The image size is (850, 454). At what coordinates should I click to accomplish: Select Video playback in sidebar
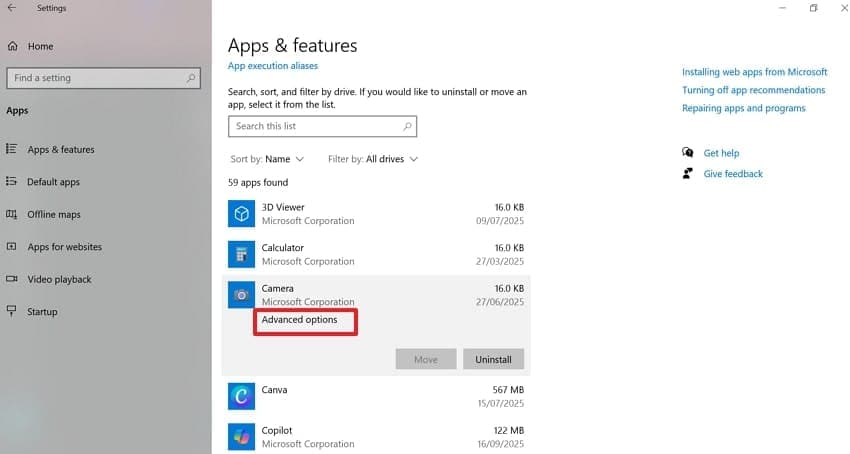point(59,279)
